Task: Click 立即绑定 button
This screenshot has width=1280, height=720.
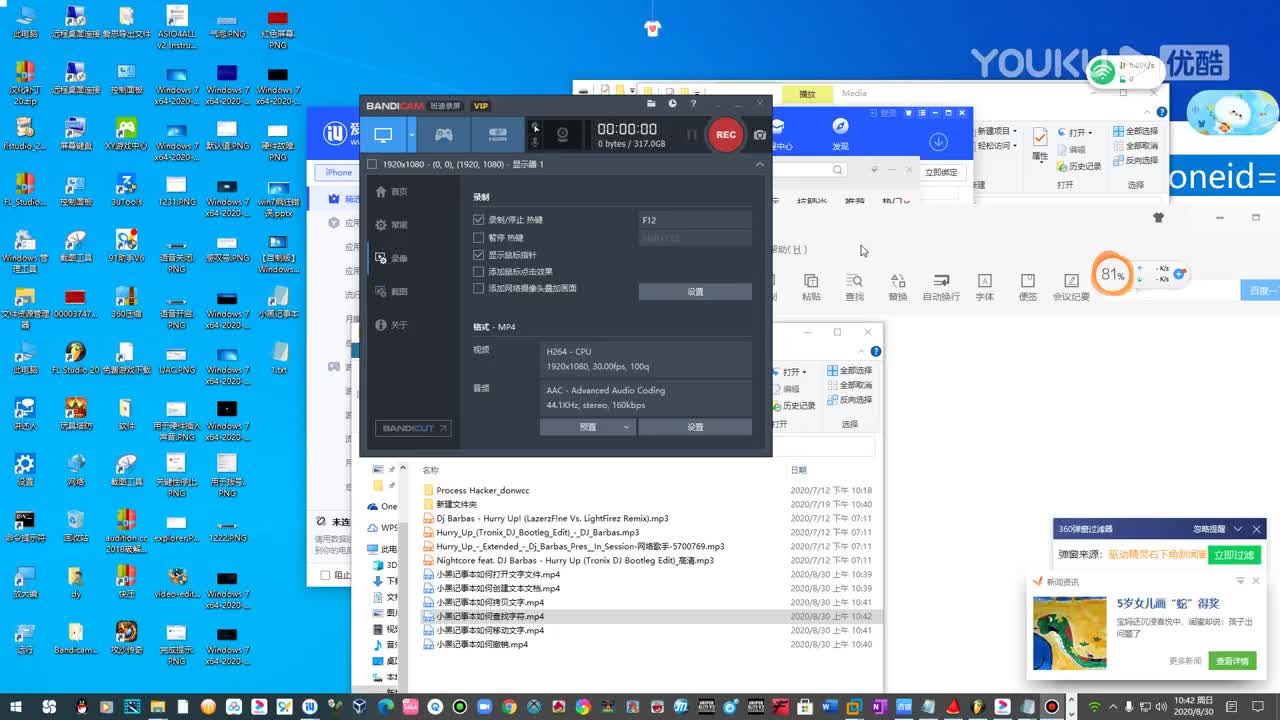Action: [941, 172]
